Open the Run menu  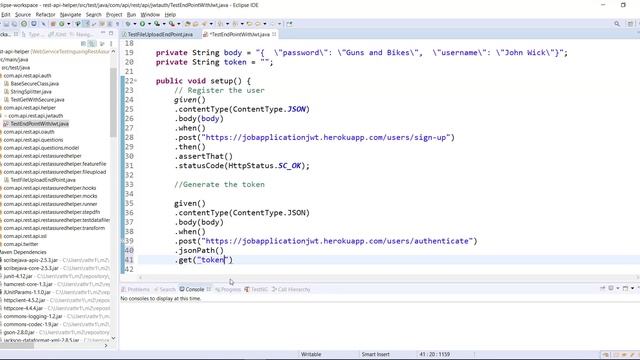coord(131,15)
